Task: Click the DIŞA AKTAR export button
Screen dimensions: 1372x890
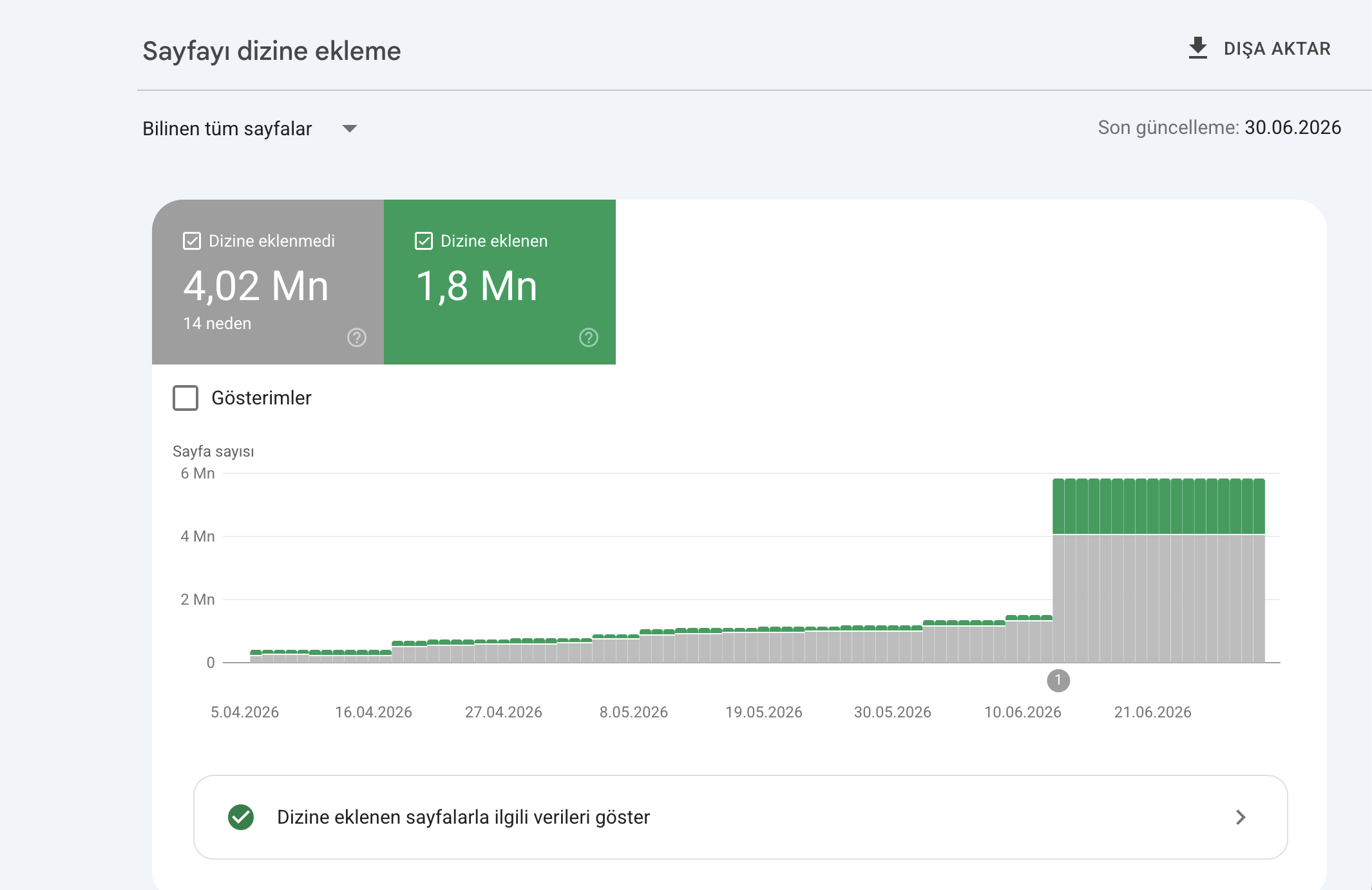Action: coord(1259,48)
